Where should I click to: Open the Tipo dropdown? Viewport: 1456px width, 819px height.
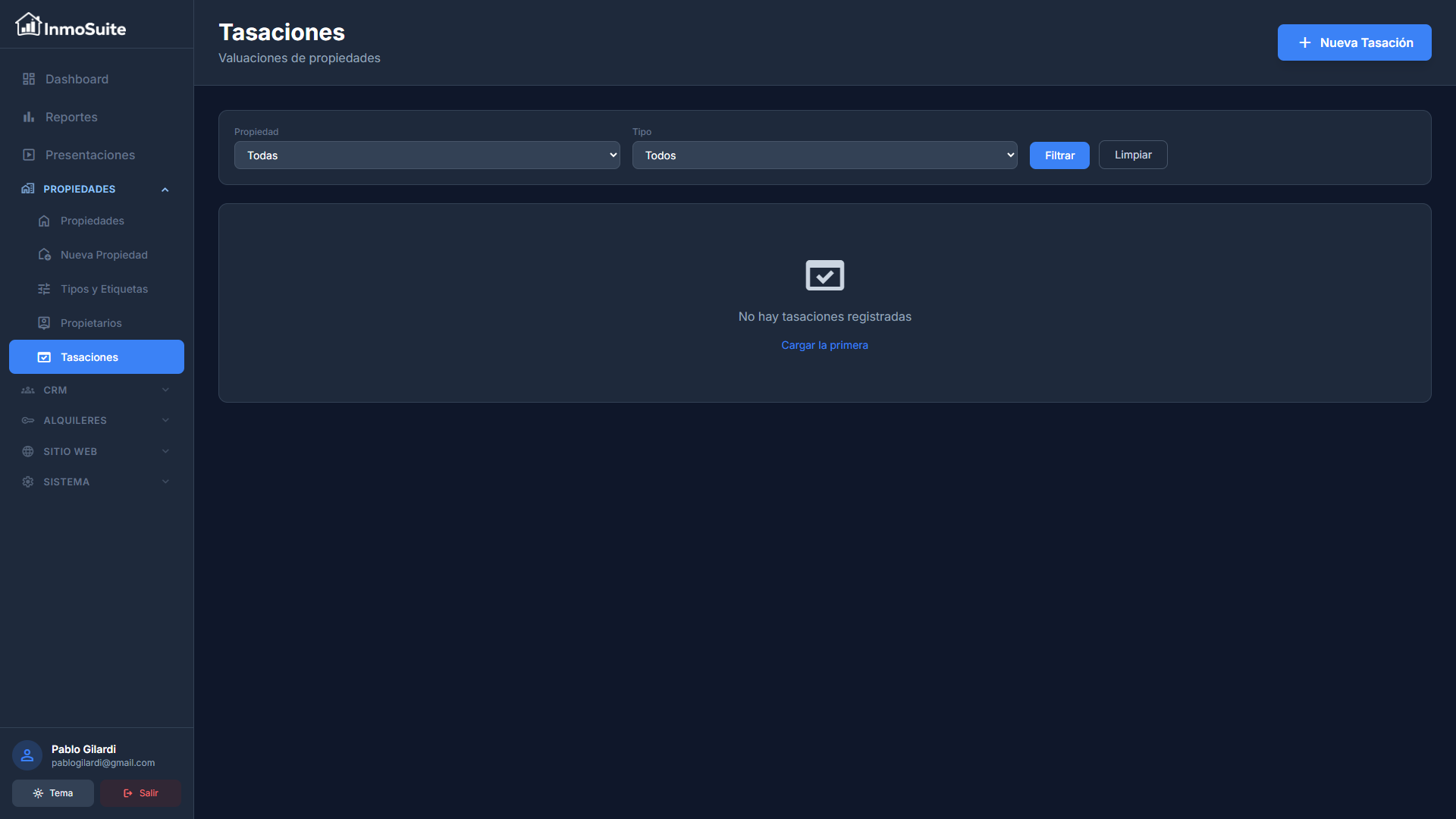coord(824,155)
